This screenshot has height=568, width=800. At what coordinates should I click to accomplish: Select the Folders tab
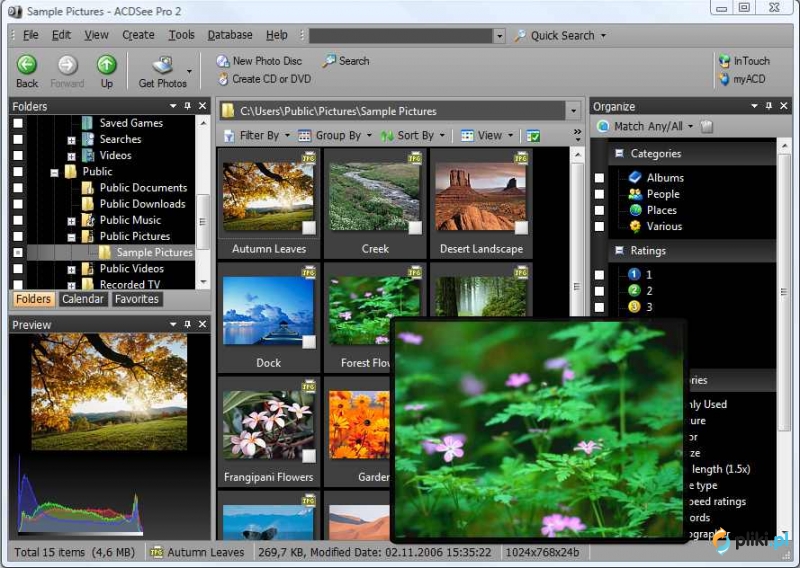point(33,299)
